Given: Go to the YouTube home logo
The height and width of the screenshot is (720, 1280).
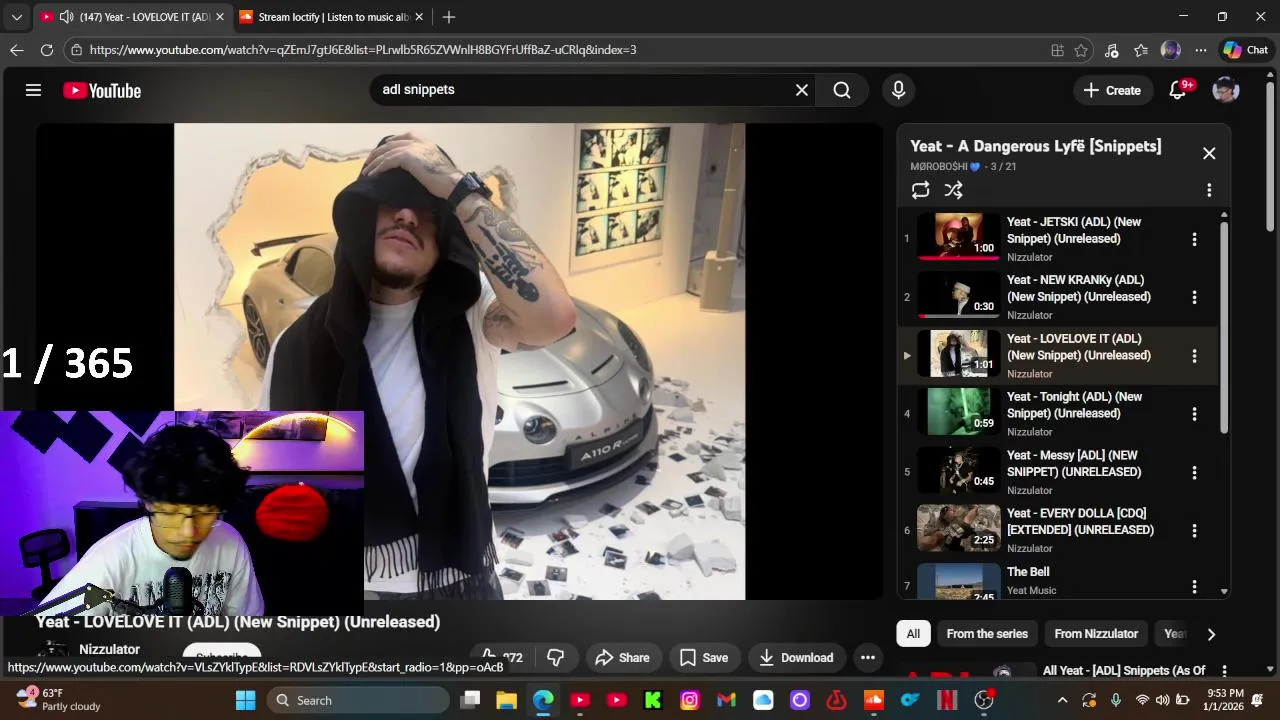Looking at the screenshot, I should pyautogui.click(x=102, y=90).
